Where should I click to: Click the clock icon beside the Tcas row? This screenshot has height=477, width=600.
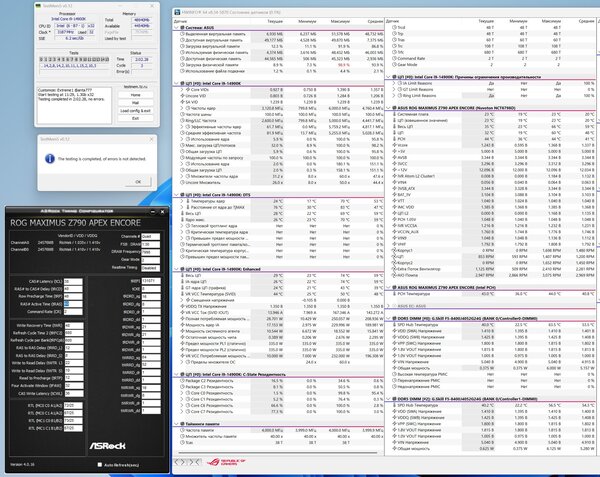coord(183,443)
